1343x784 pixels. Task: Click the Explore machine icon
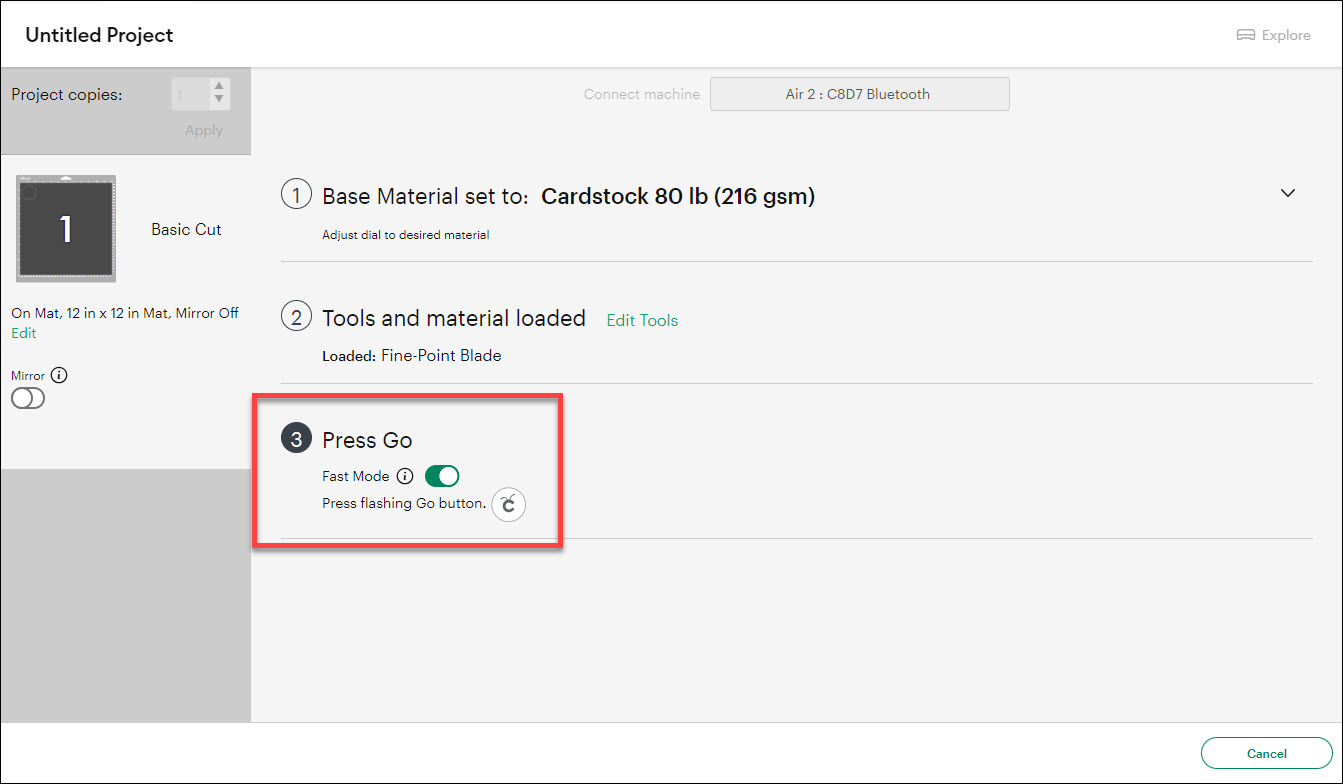pyautogui.click(x=1245, y=35)
